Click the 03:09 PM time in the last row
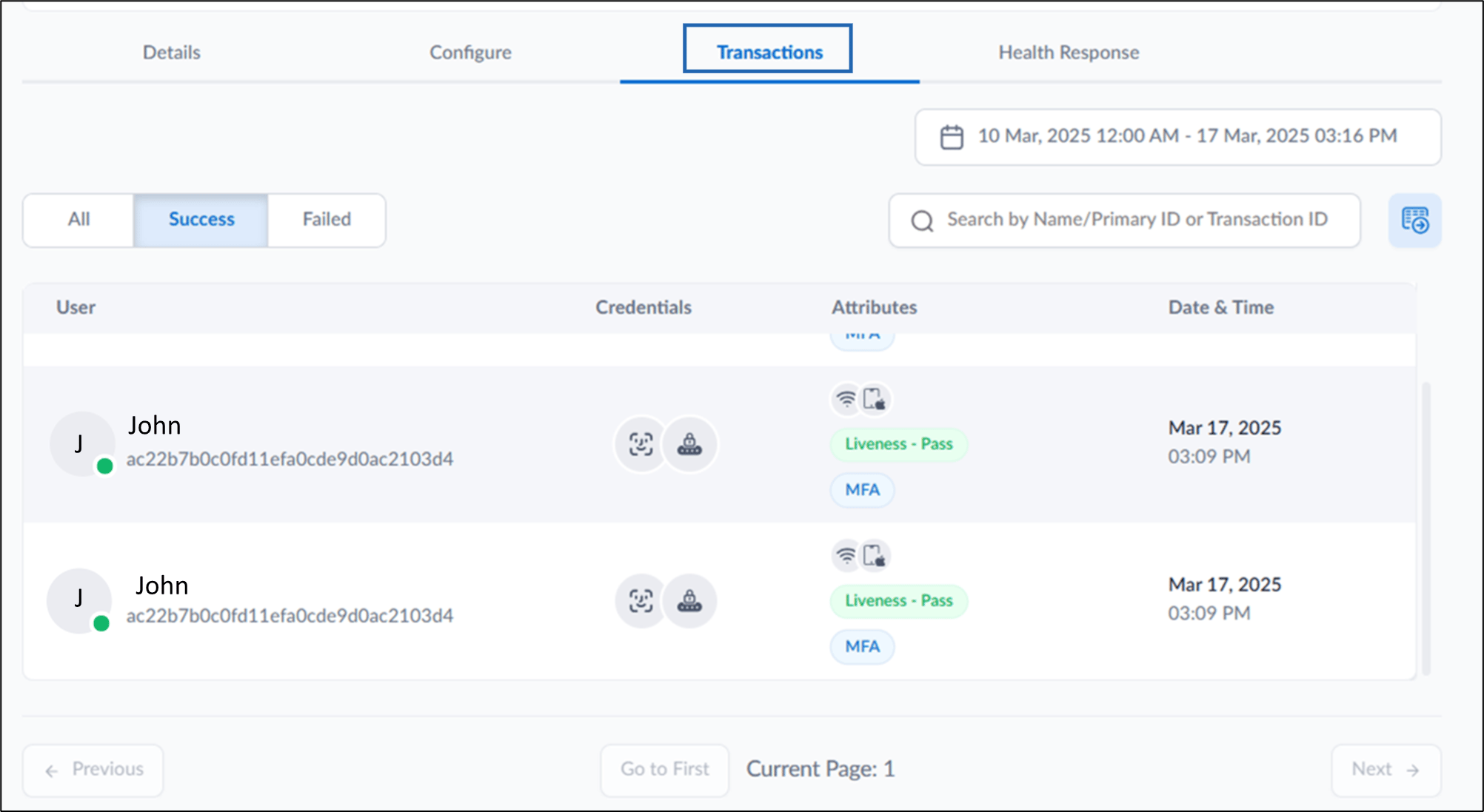Viewport: 1484px width, 812px height. (x=1209, y=614)
